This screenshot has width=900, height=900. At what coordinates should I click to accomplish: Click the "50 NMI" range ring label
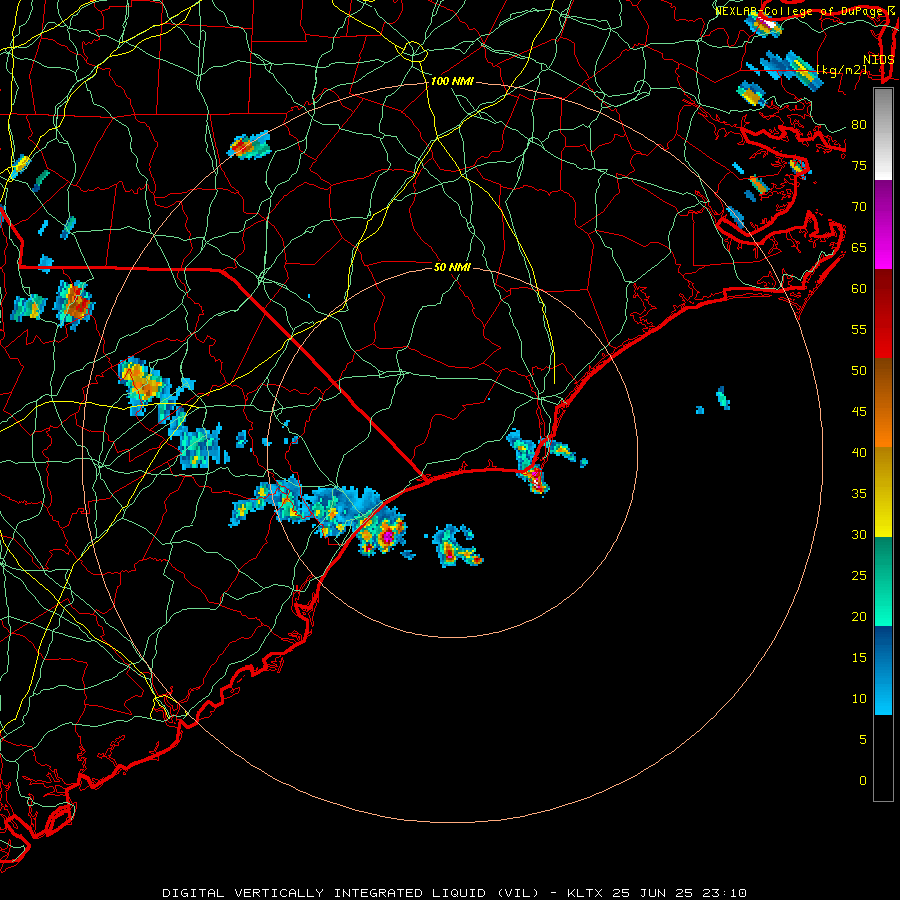tap(452, 267)
